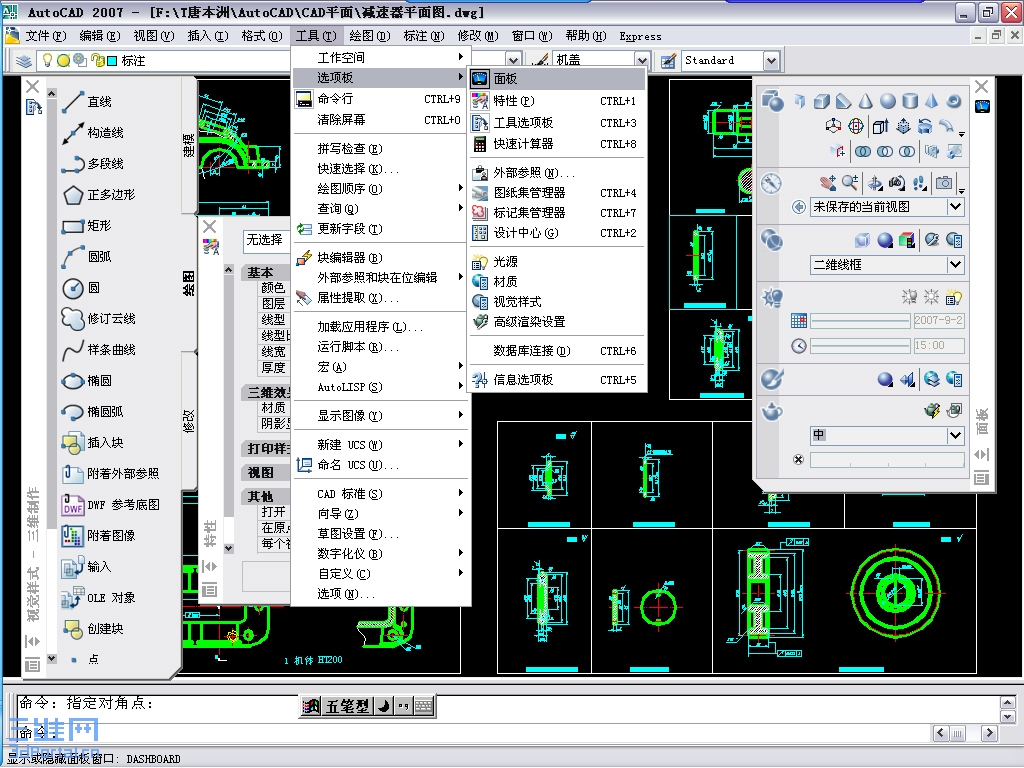Open the 中 render quality dropdown

[955, 435]
